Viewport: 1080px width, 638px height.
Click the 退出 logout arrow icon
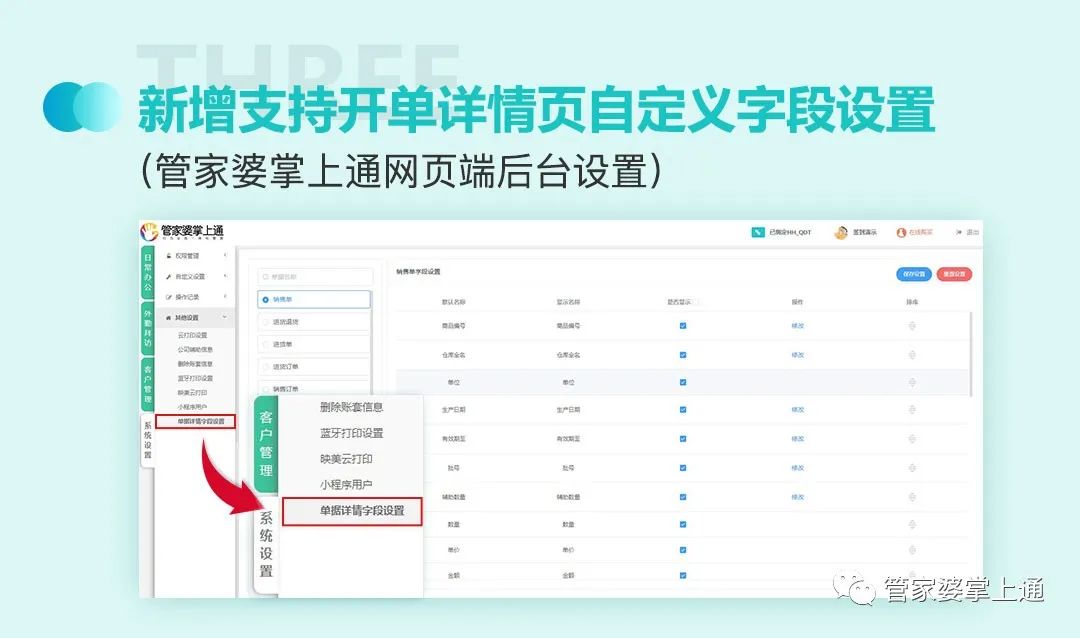pyautogui.click(x=958, y=232)
